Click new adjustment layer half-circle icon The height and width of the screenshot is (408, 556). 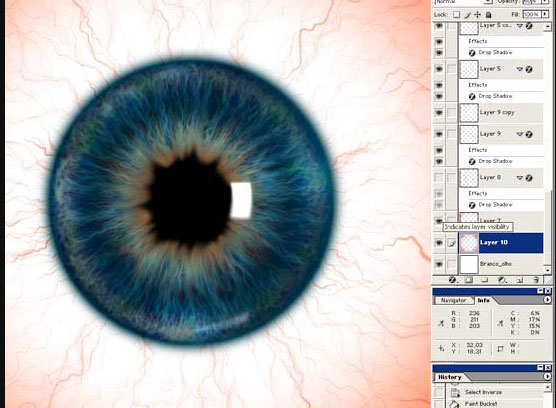(502, 280)
